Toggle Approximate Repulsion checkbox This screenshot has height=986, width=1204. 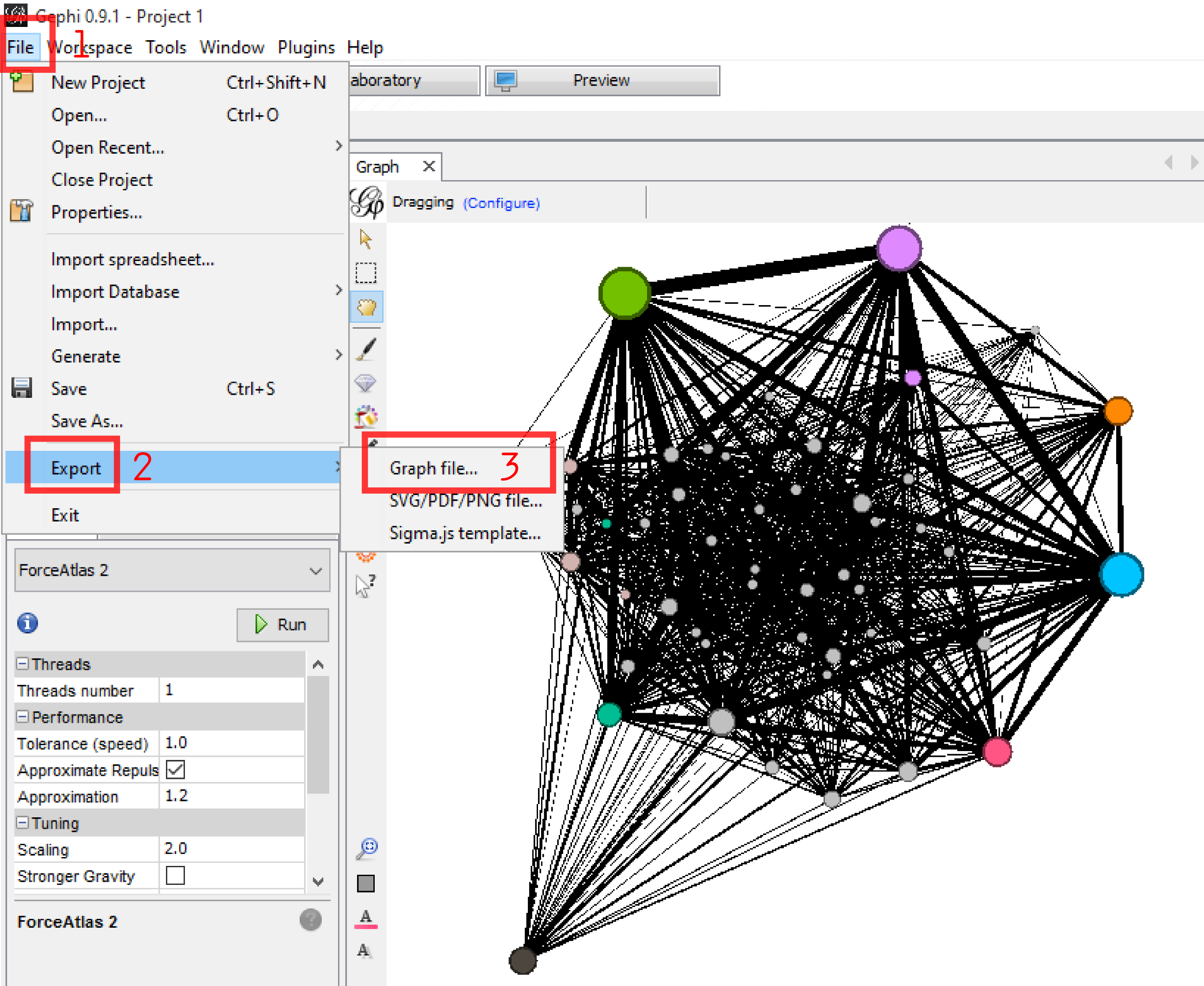tap(175, 770)
